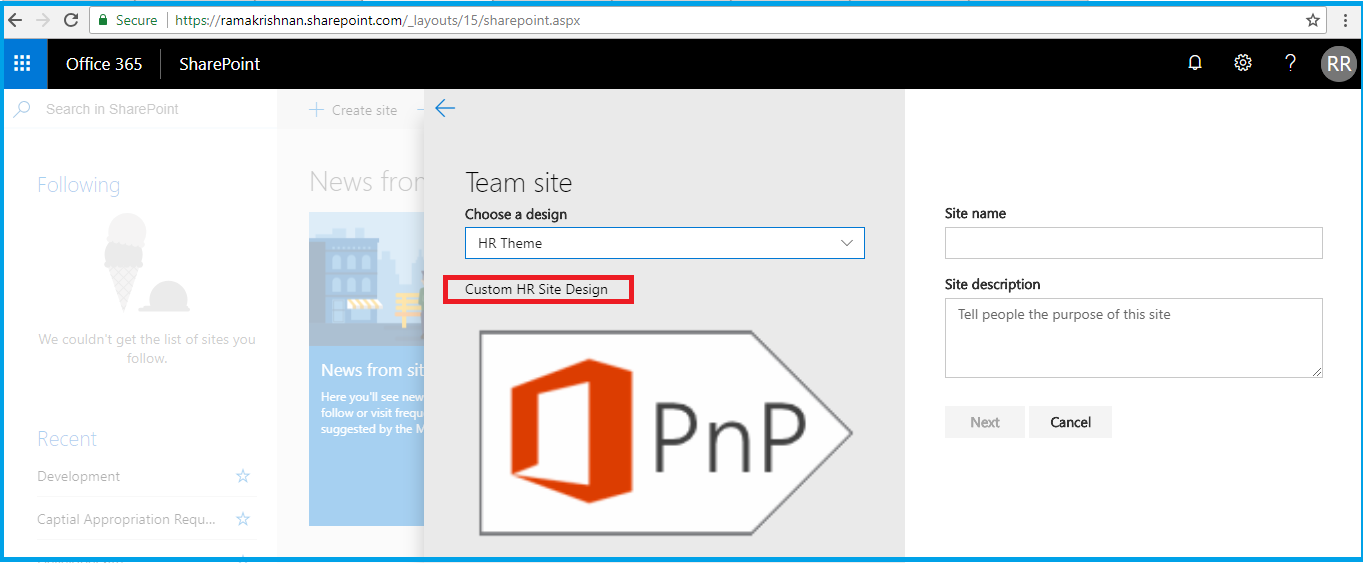Open the Chrome three-dot menu
1363x563 pixels.
point(1345,20)
